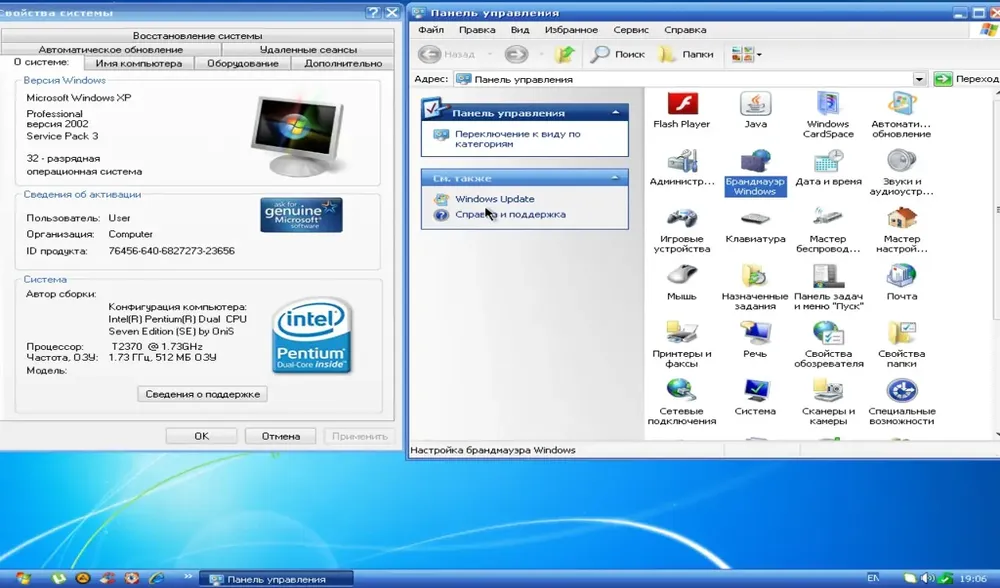1000x588 pixels.
Task: Expand the address bar dropdown arrow
Action: point(919,79)
